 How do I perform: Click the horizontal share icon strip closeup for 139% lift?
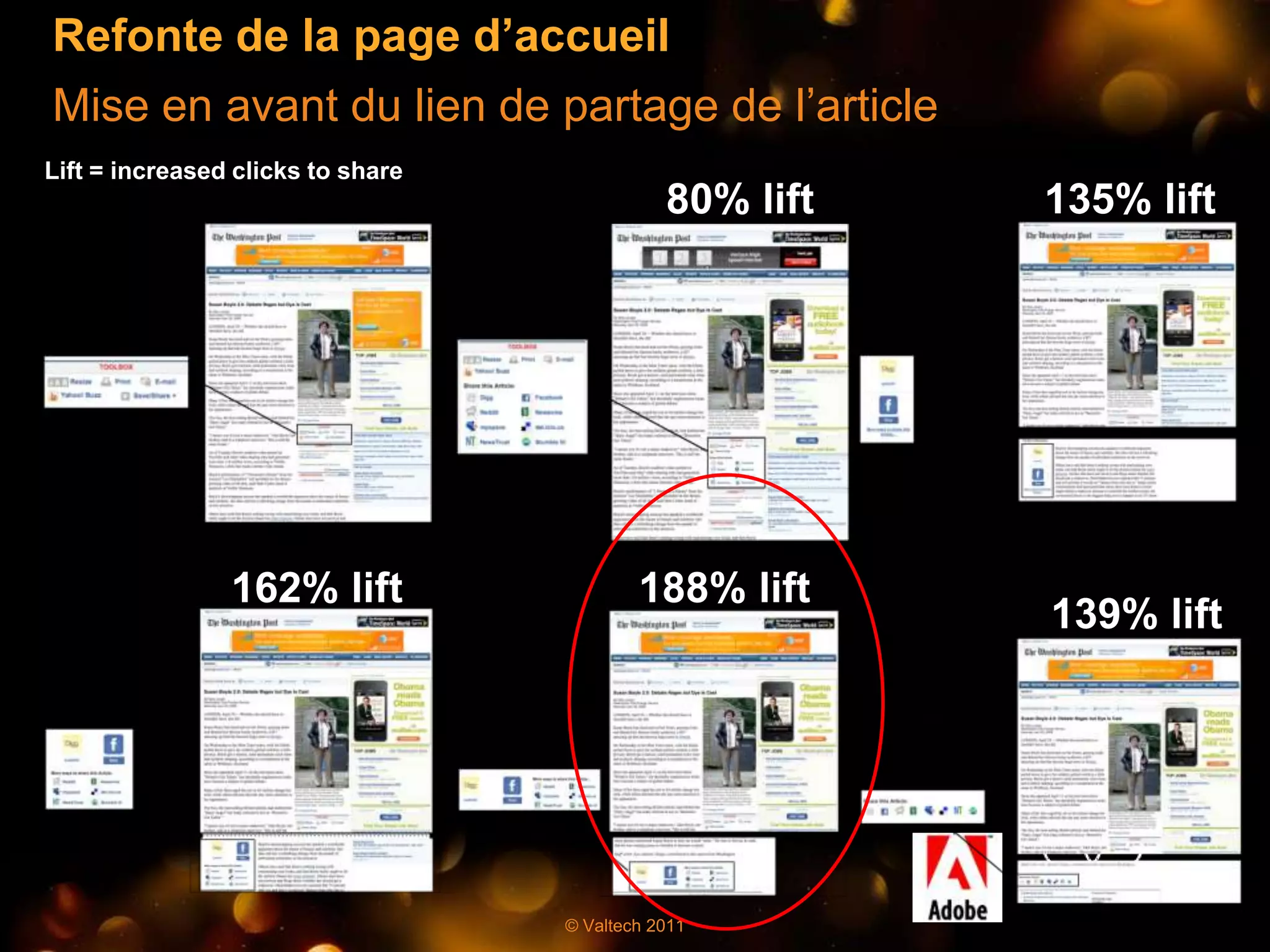[x=923, y=807]
